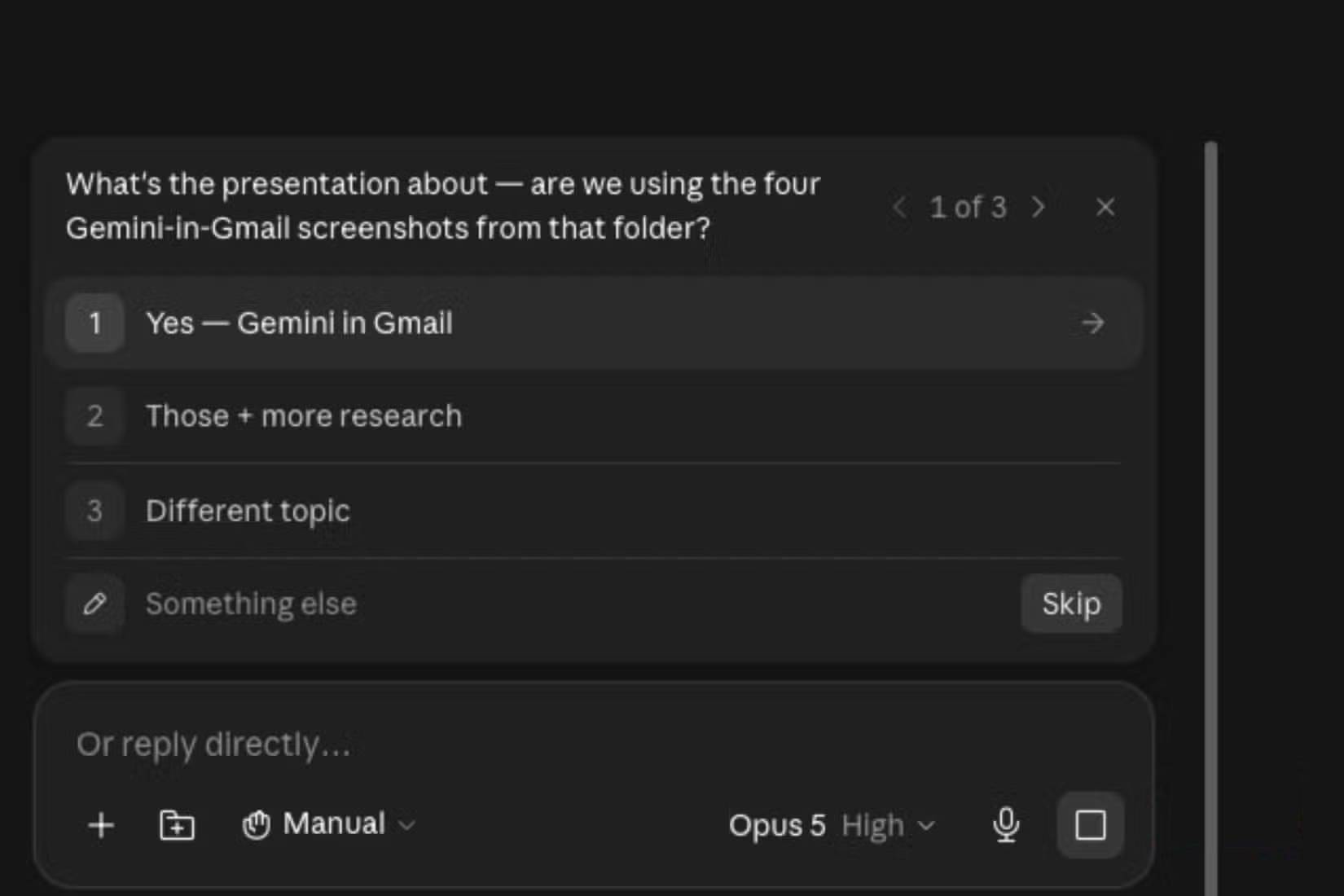Go to next question with right chevron
The image size is (1344, 896).
pos(1038,207)
